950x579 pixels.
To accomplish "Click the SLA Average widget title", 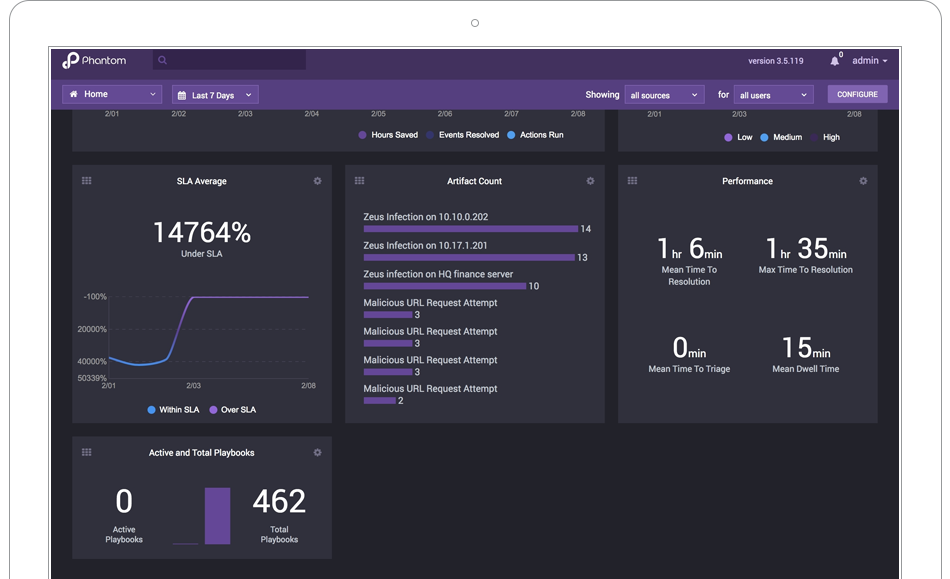I will [x=202, y=181].
